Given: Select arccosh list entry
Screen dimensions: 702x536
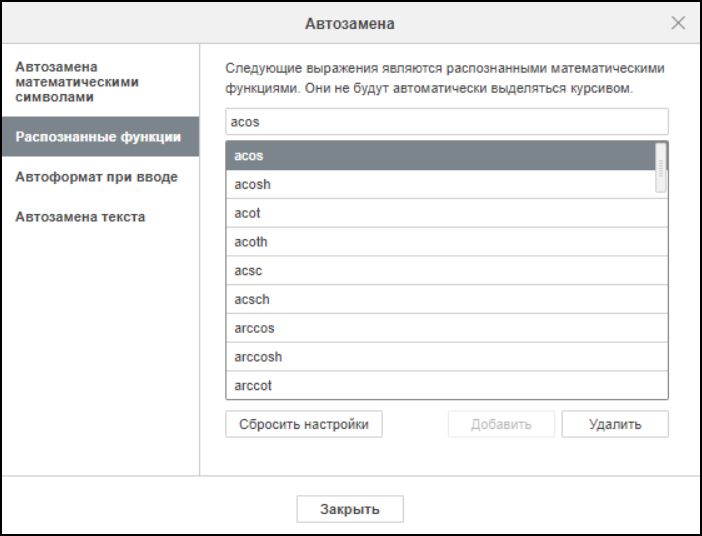Looking at the screenshot, I should click(x=447, y=357).
